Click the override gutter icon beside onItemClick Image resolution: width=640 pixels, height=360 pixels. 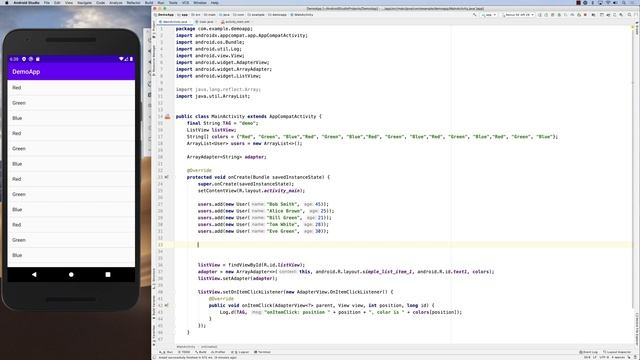click(166, 305)
